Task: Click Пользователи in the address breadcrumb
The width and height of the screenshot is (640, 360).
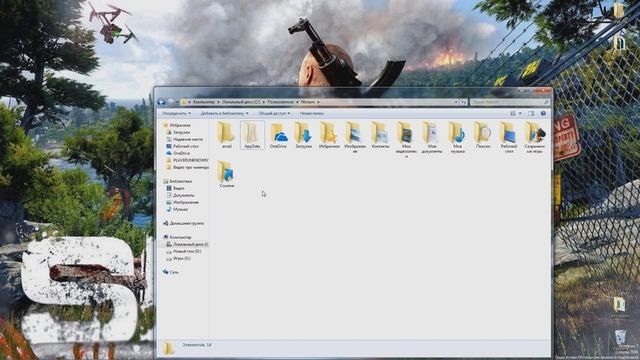Action: tap(280, 102)
